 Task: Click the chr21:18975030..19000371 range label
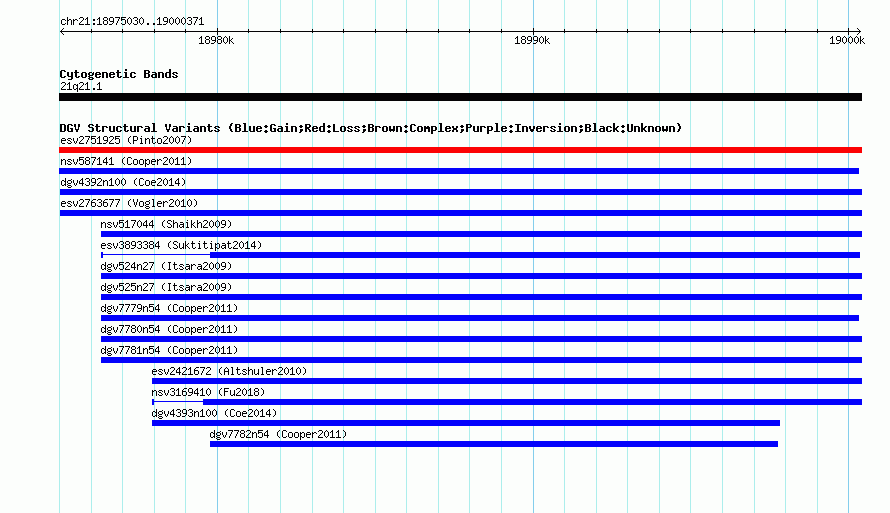[x=132, y=21]
